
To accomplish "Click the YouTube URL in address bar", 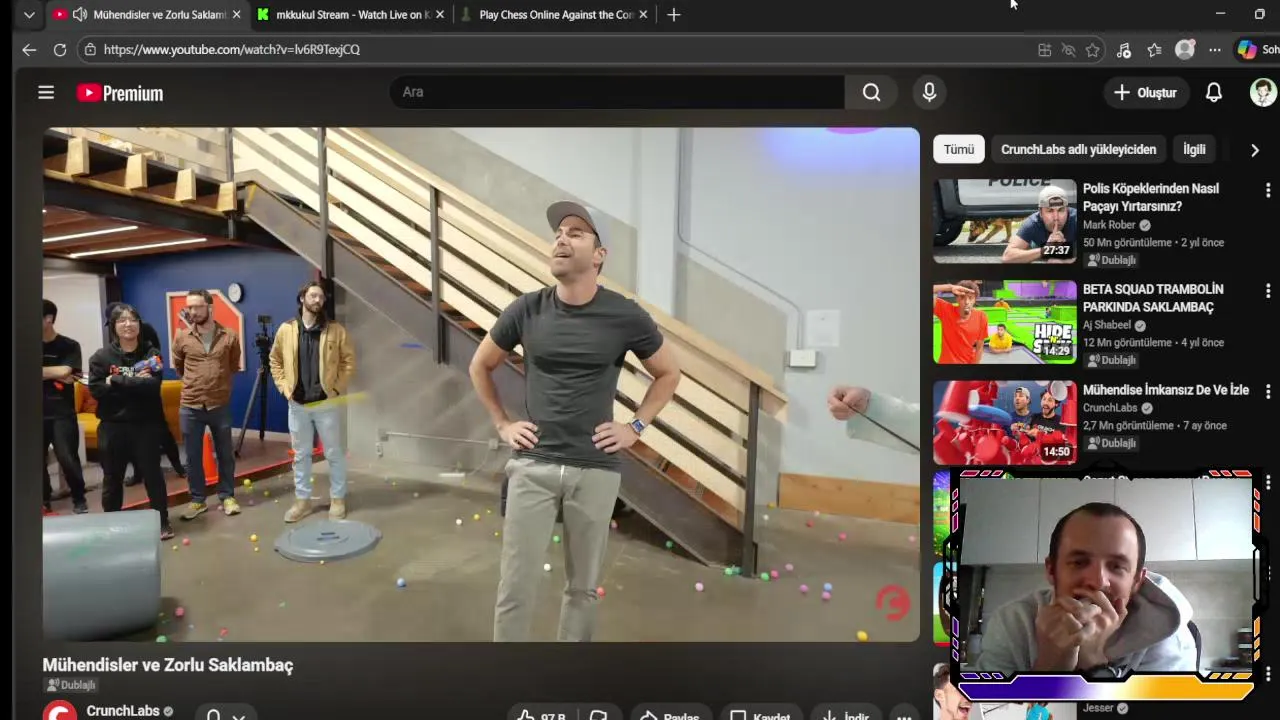I will 231,49.
